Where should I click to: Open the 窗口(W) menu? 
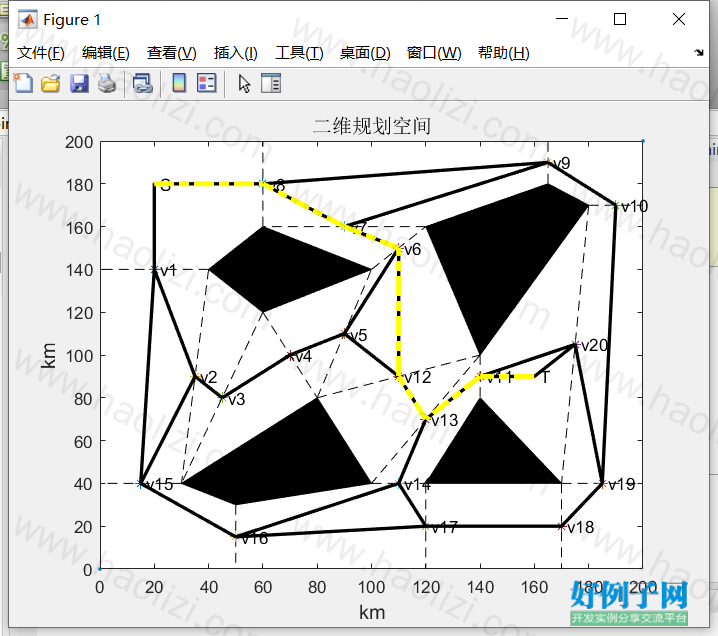[434, 53]
